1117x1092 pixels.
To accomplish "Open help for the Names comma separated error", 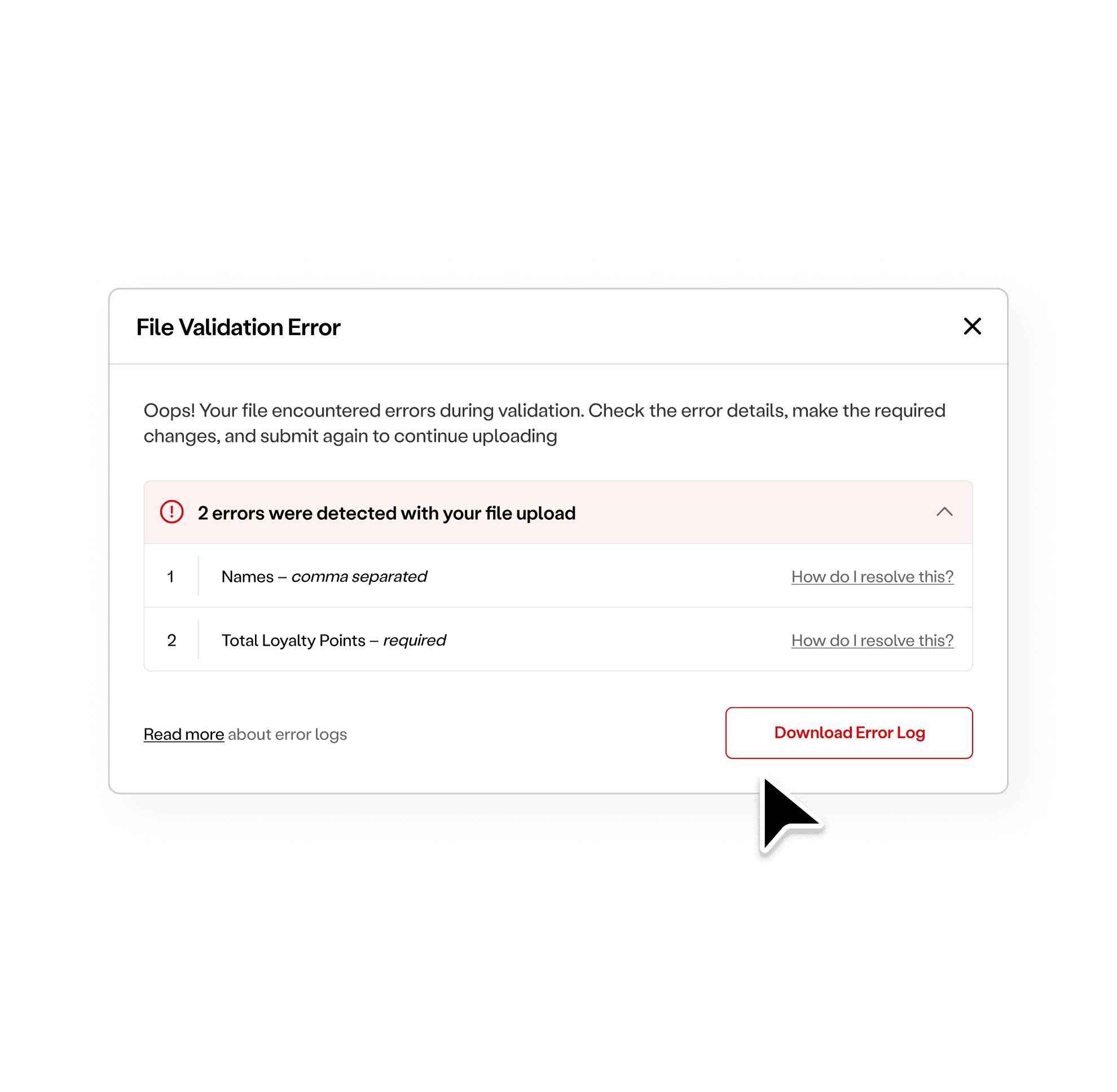I will [872, 576].
